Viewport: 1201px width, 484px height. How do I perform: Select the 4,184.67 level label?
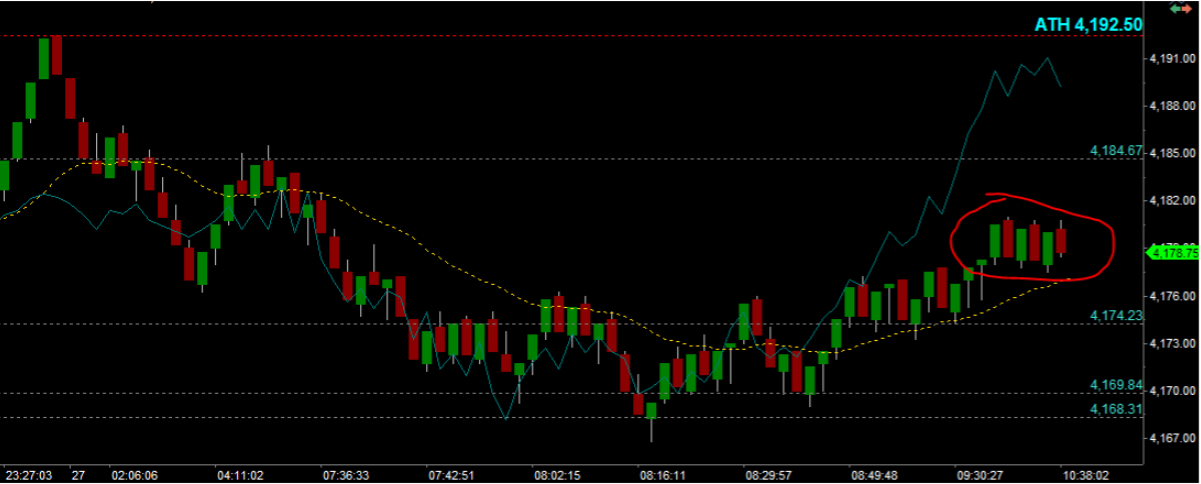pos(1116,150)
